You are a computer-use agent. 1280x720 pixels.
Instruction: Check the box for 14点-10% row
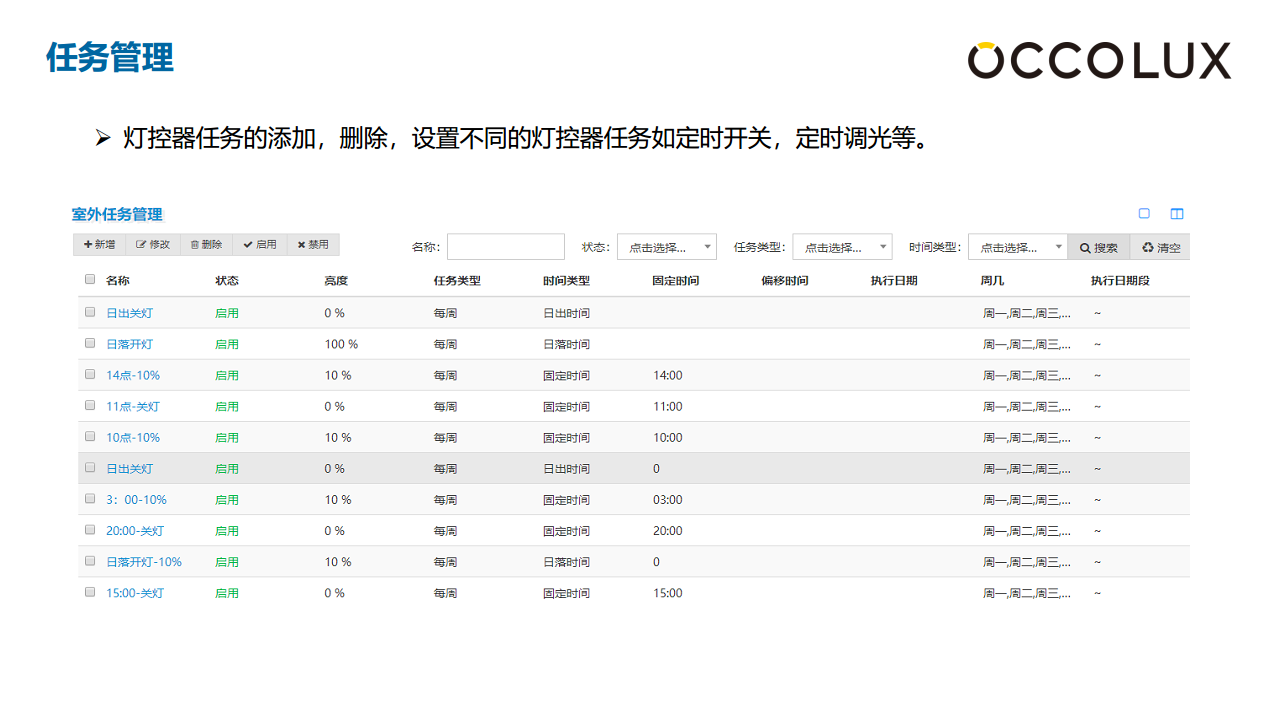click(x=90, y=374)
